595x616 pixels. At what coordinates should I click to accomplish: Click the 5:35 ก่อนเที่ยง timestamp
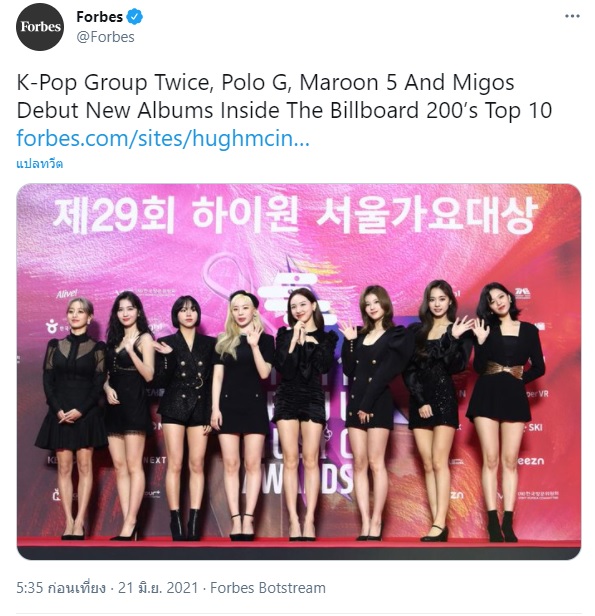[x=61, y=588]
